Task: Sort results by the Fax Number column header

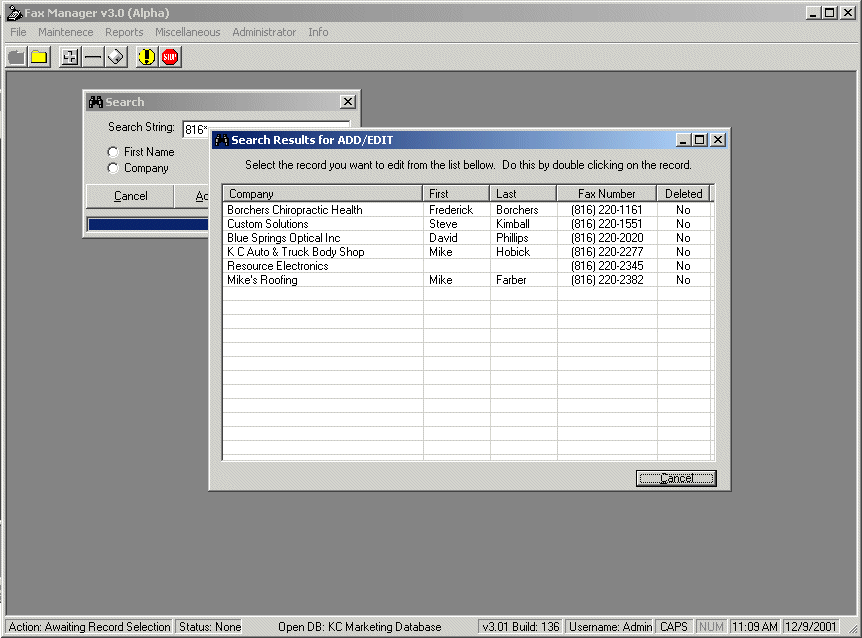Action: pos(606,194)
